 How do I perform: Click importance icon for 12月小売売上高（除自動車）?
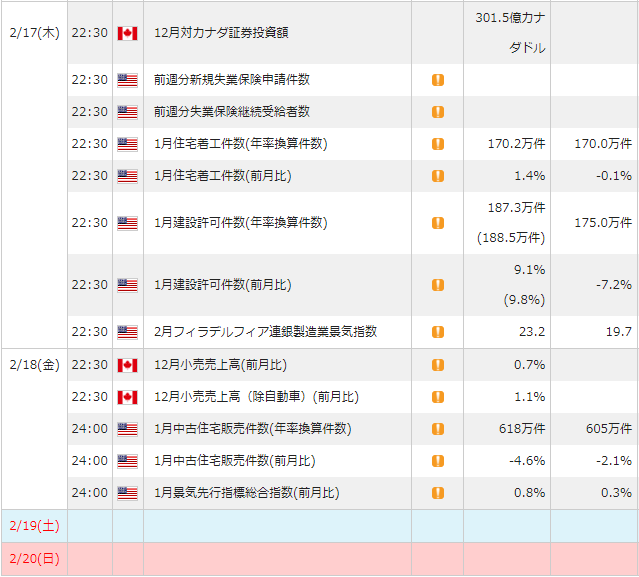[438, 397]
